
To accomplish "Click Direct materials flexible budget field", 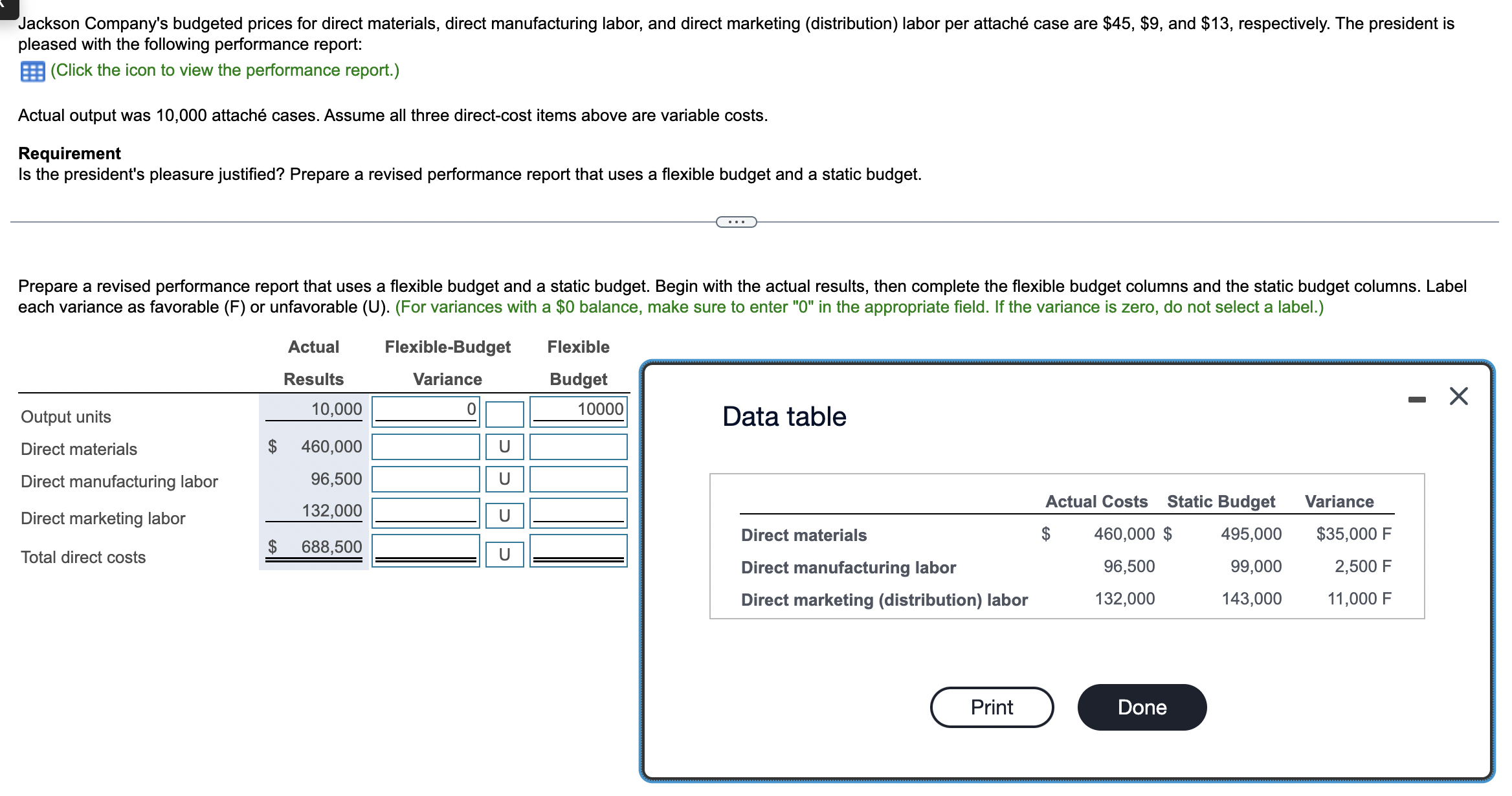I will tap(578, 447).
